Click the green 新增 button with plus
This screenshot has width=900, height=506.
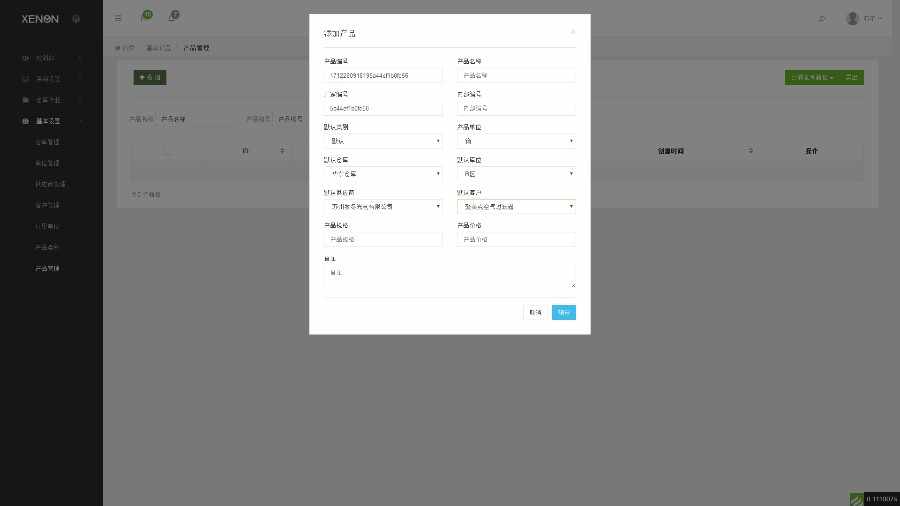150,77
